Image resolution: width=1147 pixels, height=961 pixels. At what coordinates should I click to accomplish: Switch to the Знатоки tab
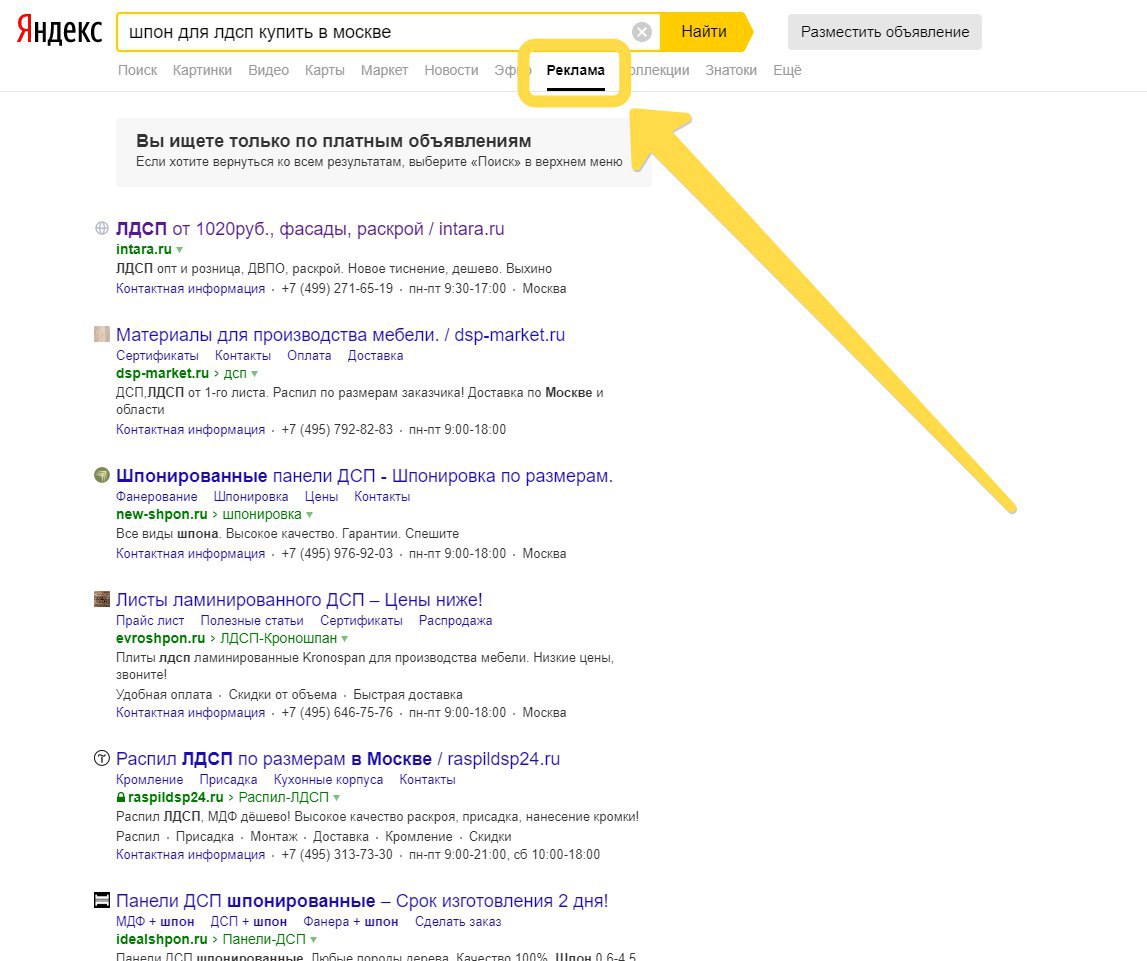pyautogui.click(x=731, y=70)
